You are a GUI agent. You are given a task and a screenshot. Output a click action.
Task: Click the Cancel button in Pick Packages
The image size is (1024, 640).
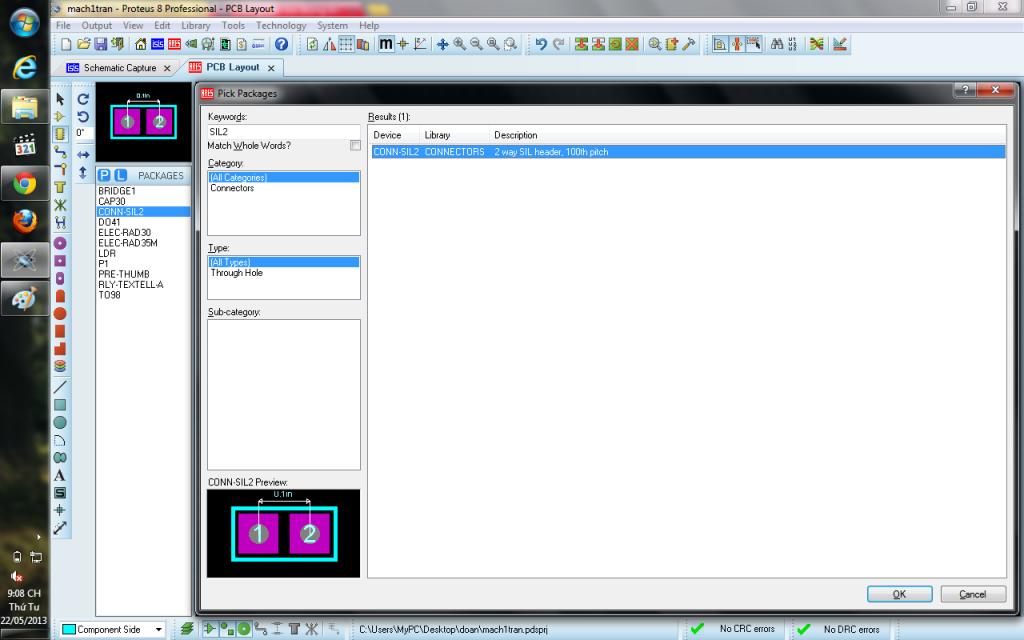point(972,594)
